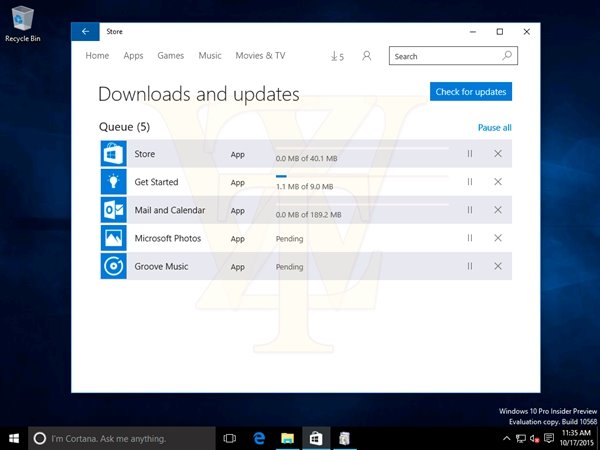
Task: Click the Get Started lightbulb icon
Action: point(113,182)
